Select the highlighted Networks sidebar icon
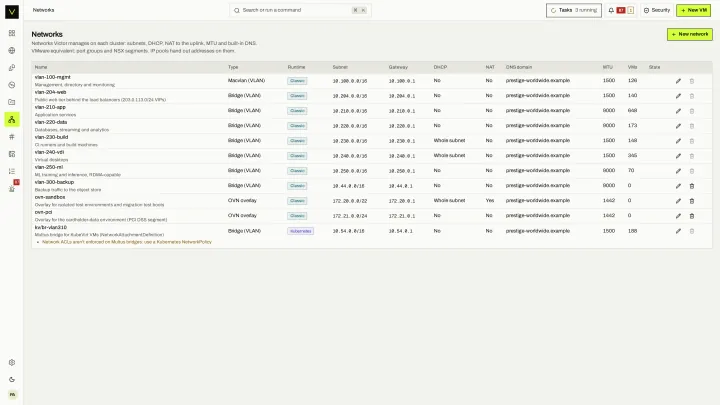 coord(12,119)
